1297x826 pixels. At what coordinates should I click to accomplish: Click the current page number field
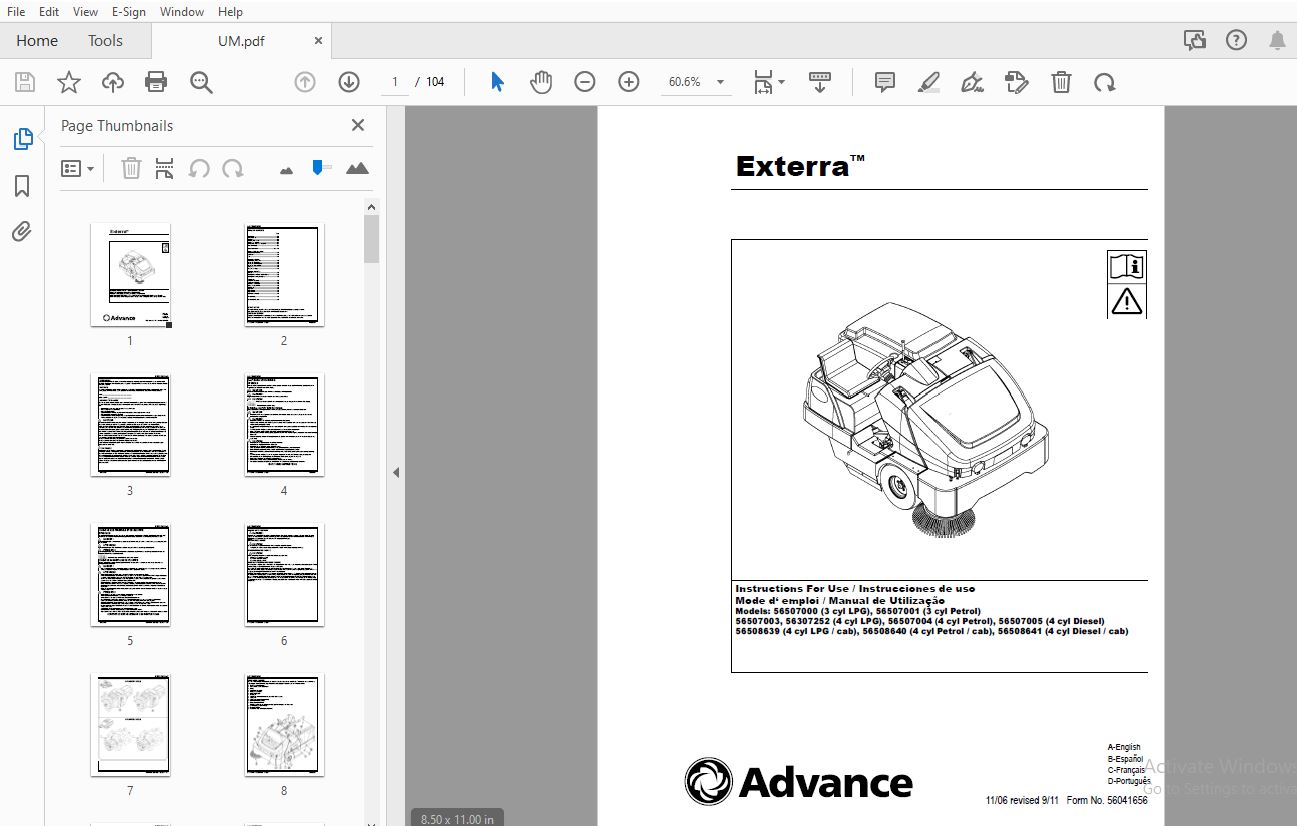click(396, 82)
